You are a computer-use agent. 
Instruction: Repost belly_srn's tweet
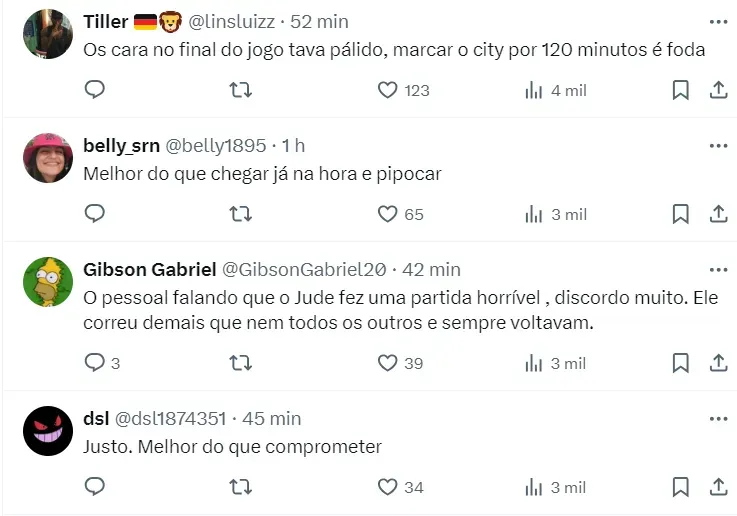241,214
